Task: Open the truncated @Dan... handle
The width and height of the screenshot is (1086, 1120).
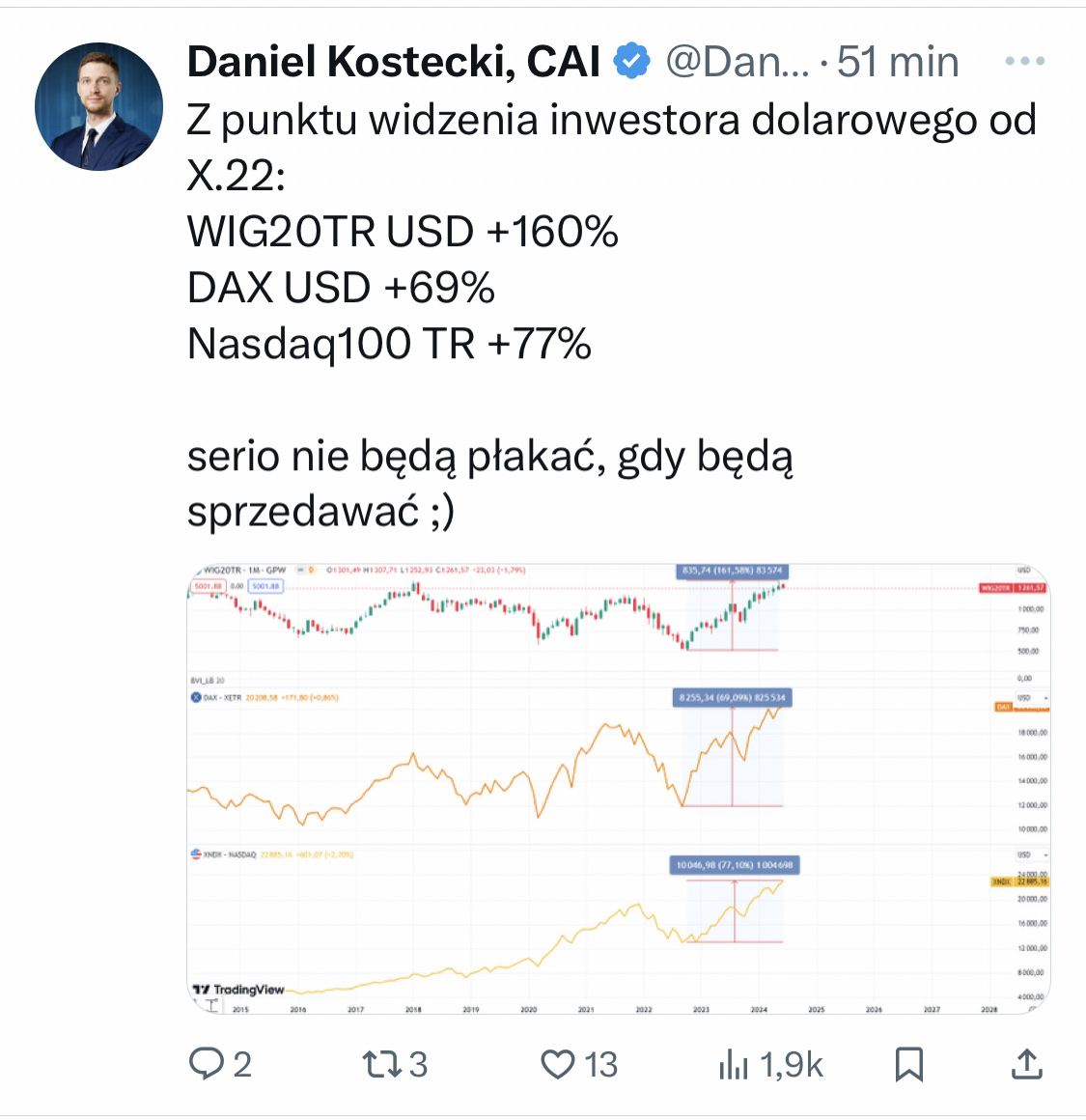Action: [x=738, y=62]
